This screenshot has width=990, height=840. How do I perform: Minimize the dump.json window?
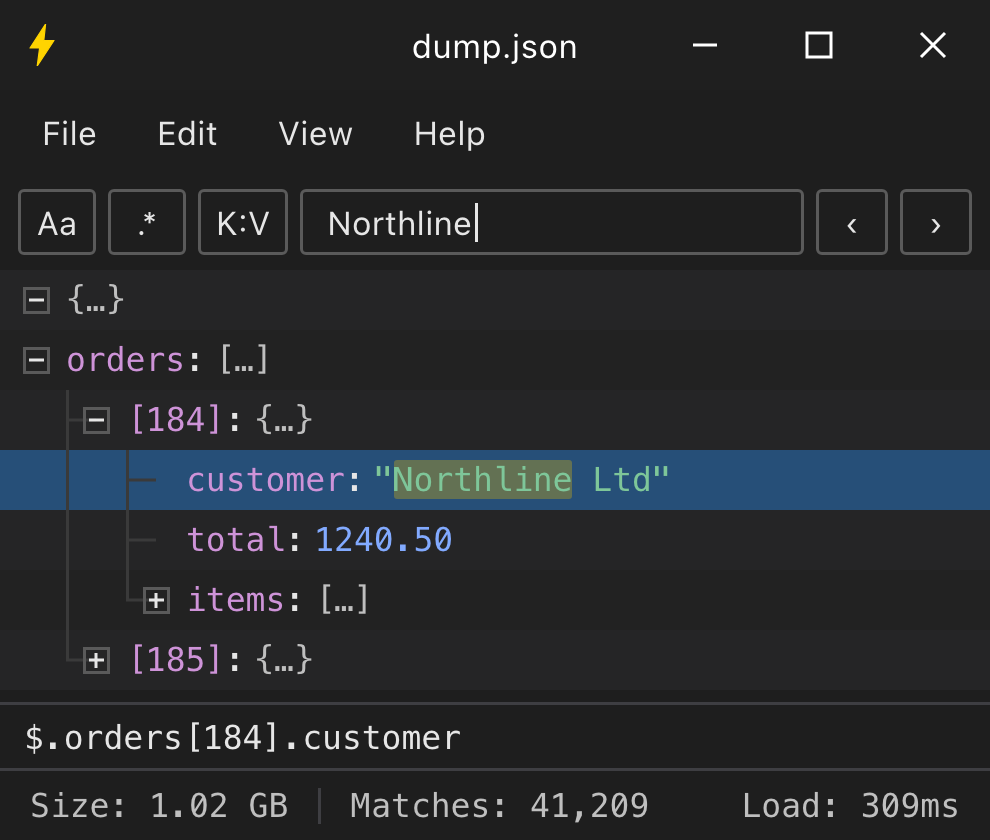pyautogui.click(x=705, y=45)
